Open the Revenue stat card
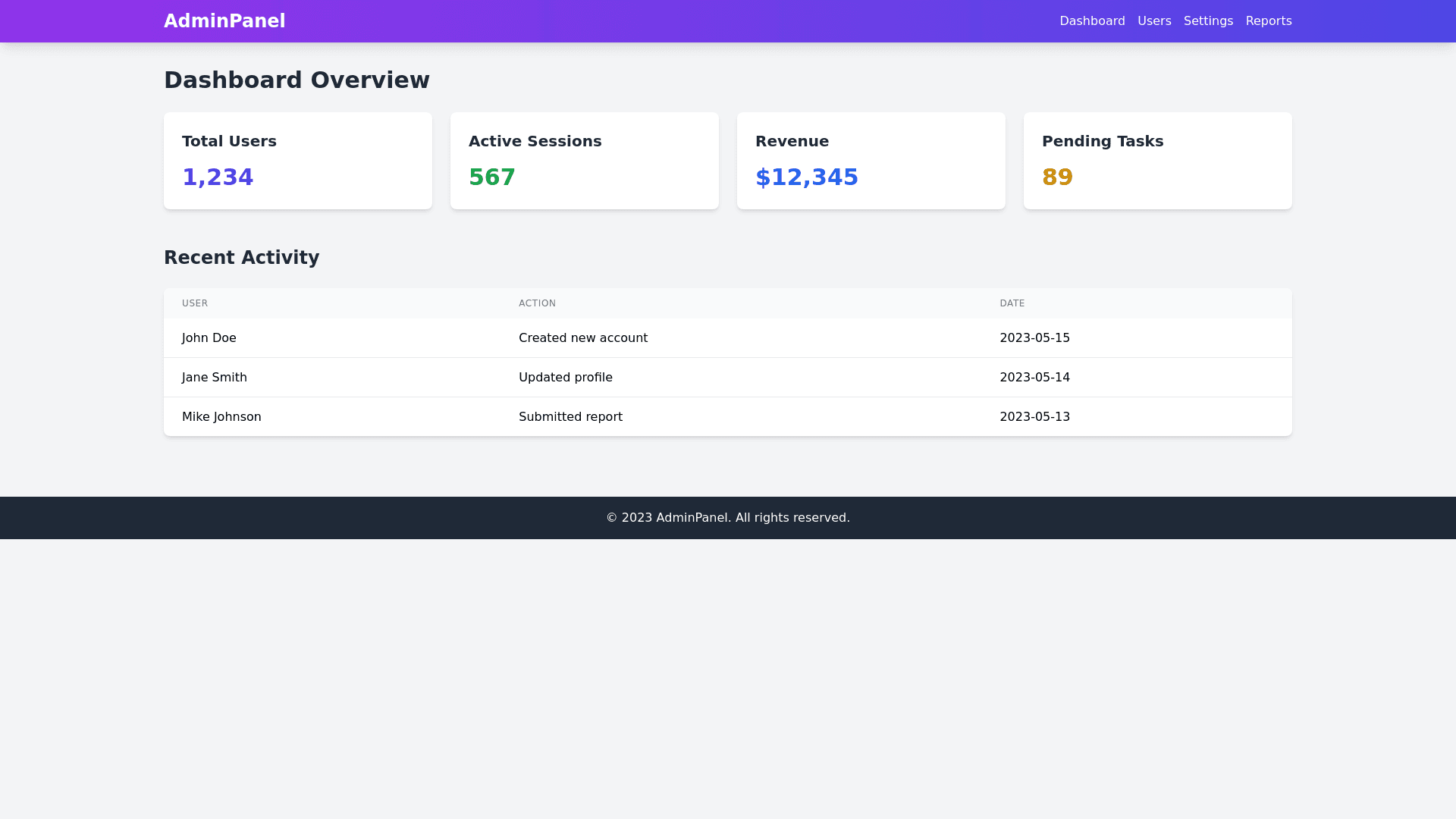The image size is (1456, 819). [871, 161]
